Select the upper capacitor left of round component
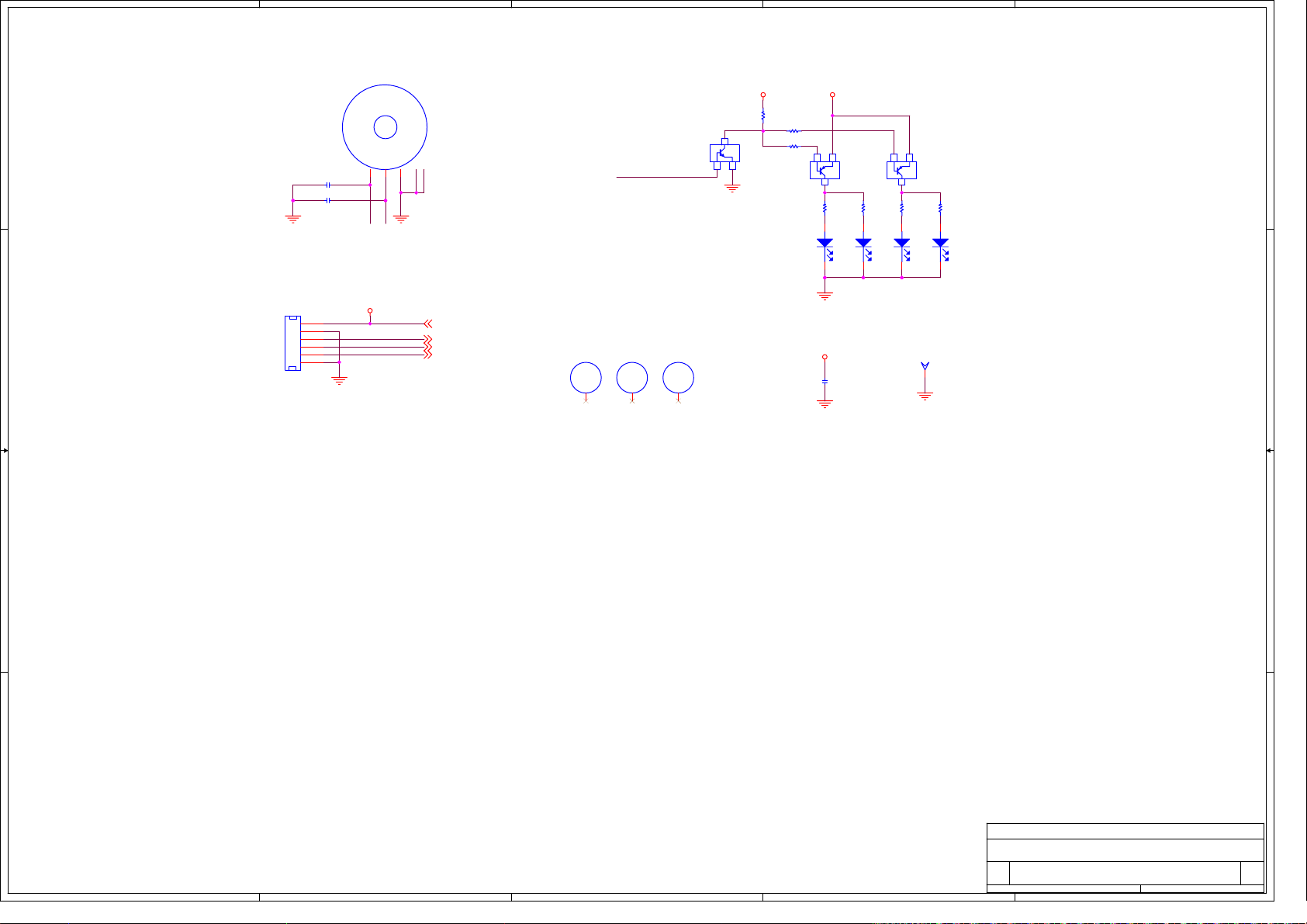The width and height of the screenshot is (1307, 924). (330, 185)
